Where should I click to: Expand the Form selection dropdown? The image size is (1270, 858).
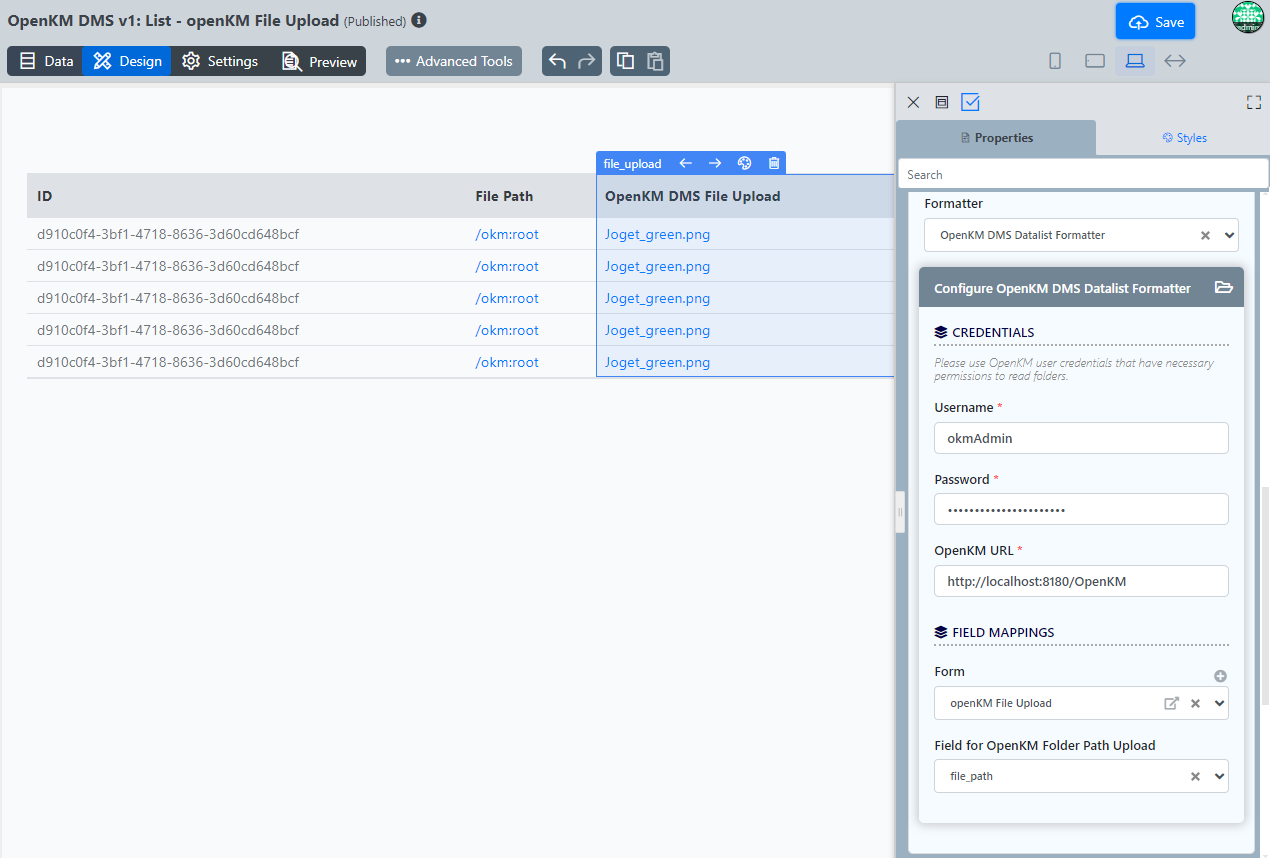[x=1219, y=703]
